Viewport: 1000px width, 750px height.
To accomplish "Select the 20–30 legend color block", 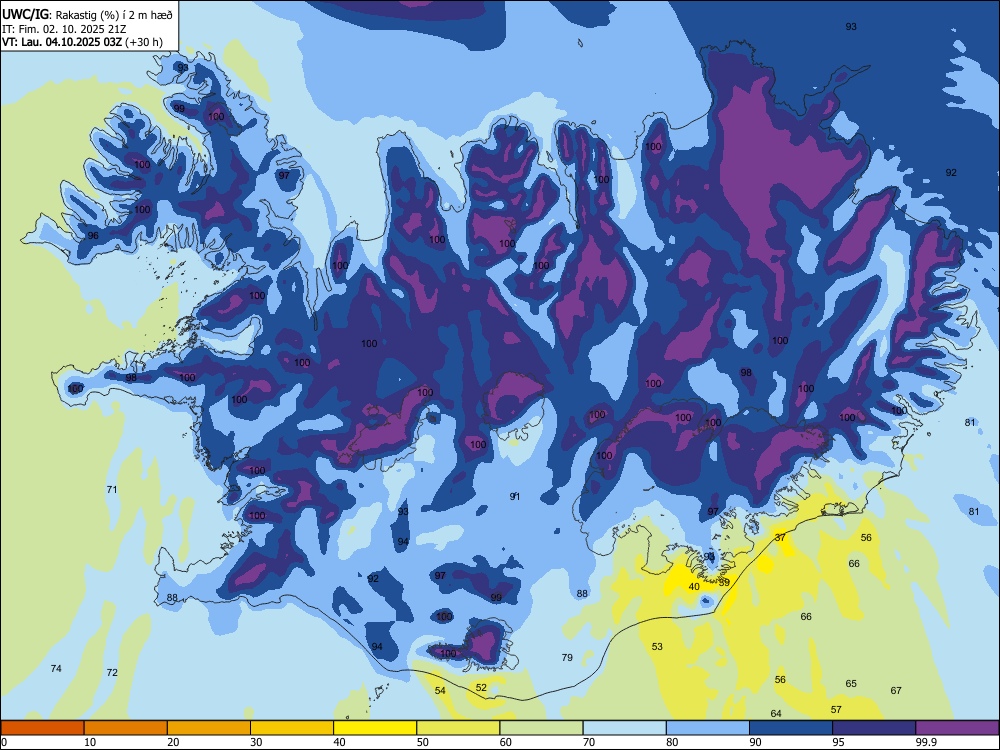I will [209, 728].
